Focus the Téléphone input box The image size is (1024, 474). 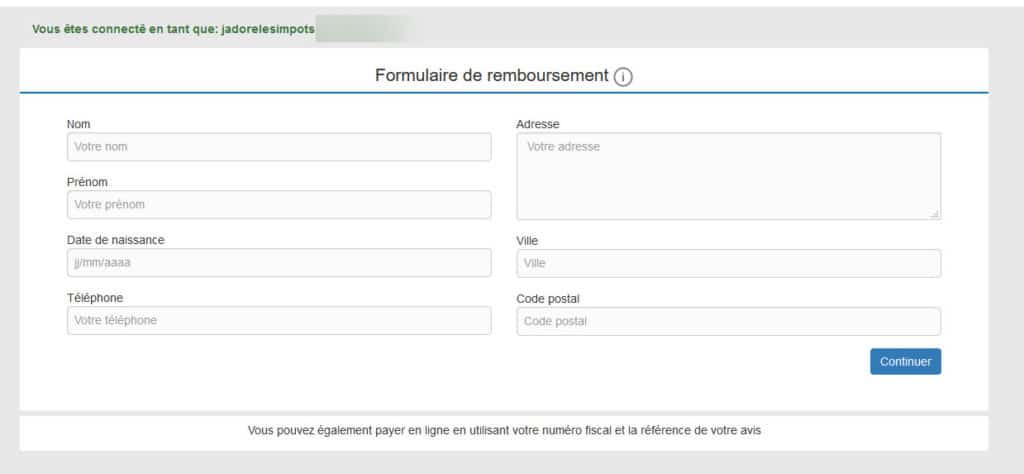pos(279,321)
